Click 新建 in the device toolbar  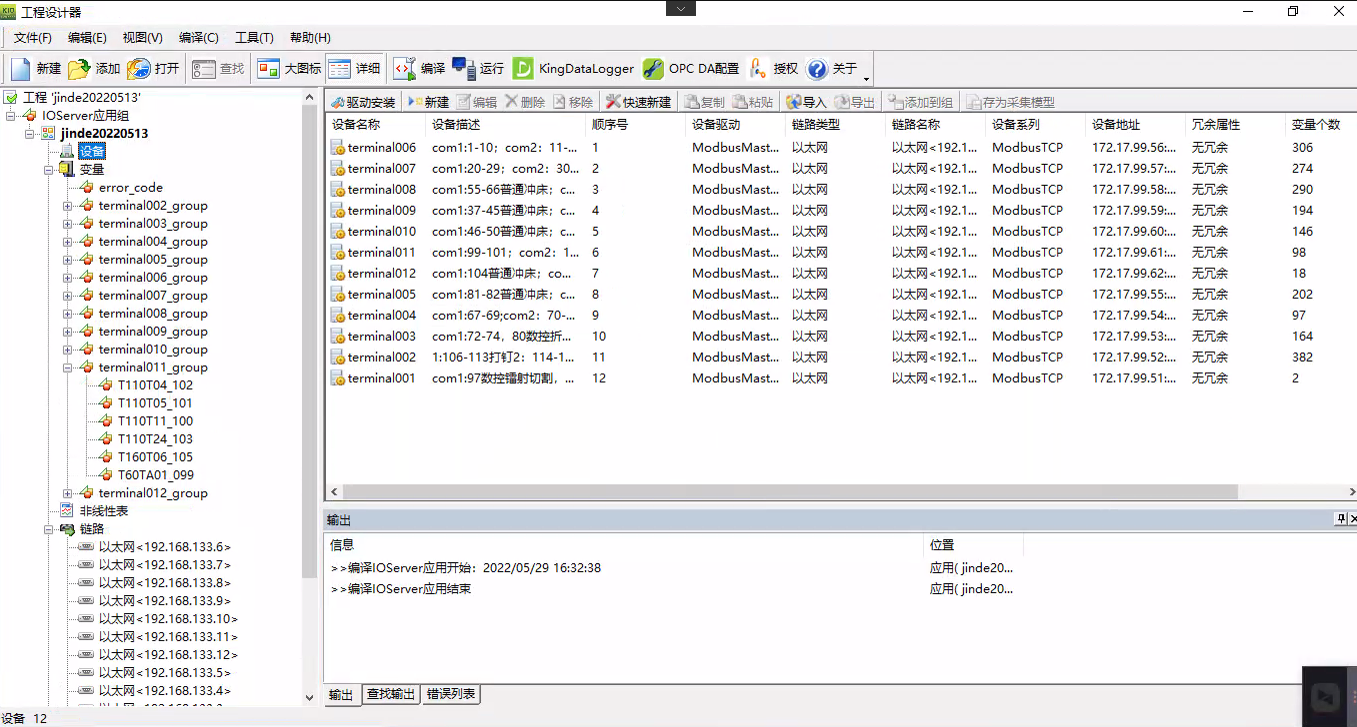[x=428, y=102]
